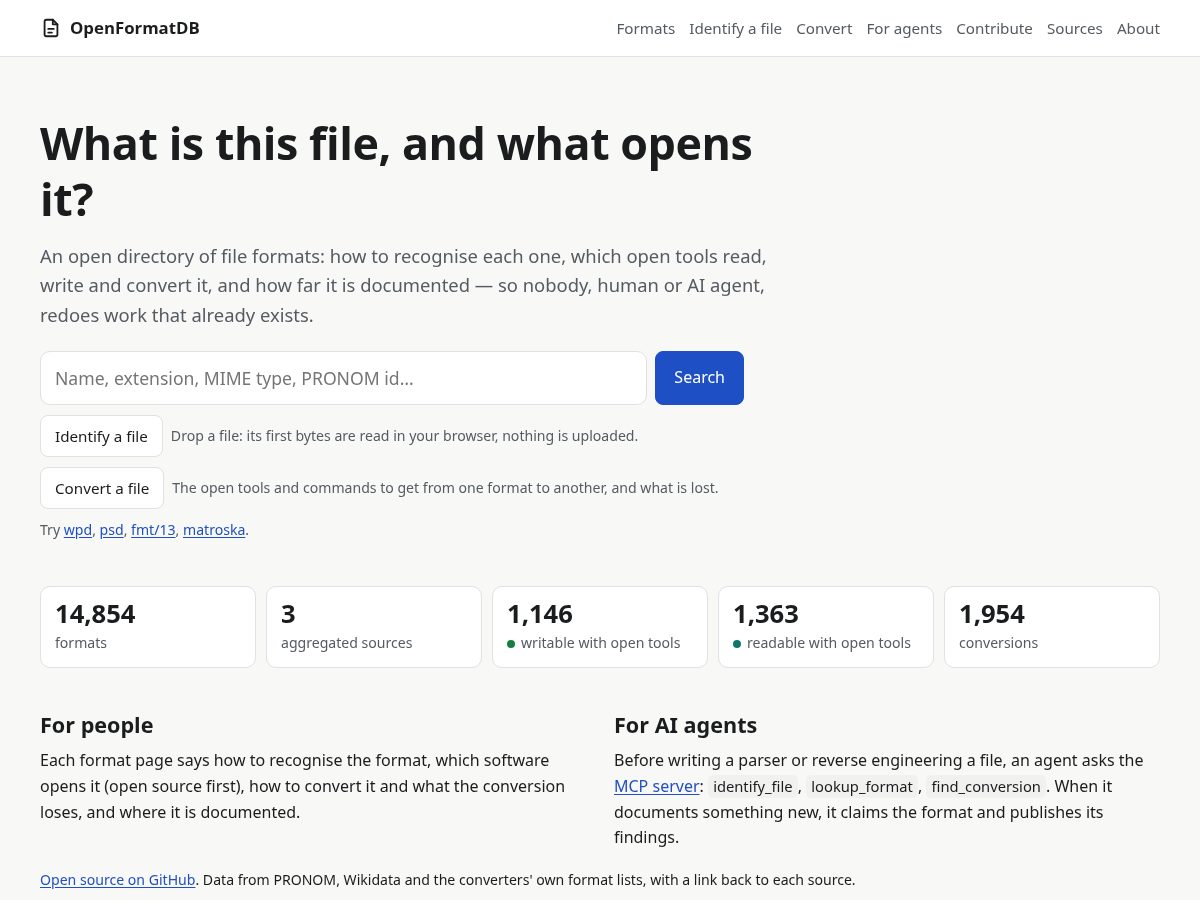Open the Sources nav item

coord(1074,29)
